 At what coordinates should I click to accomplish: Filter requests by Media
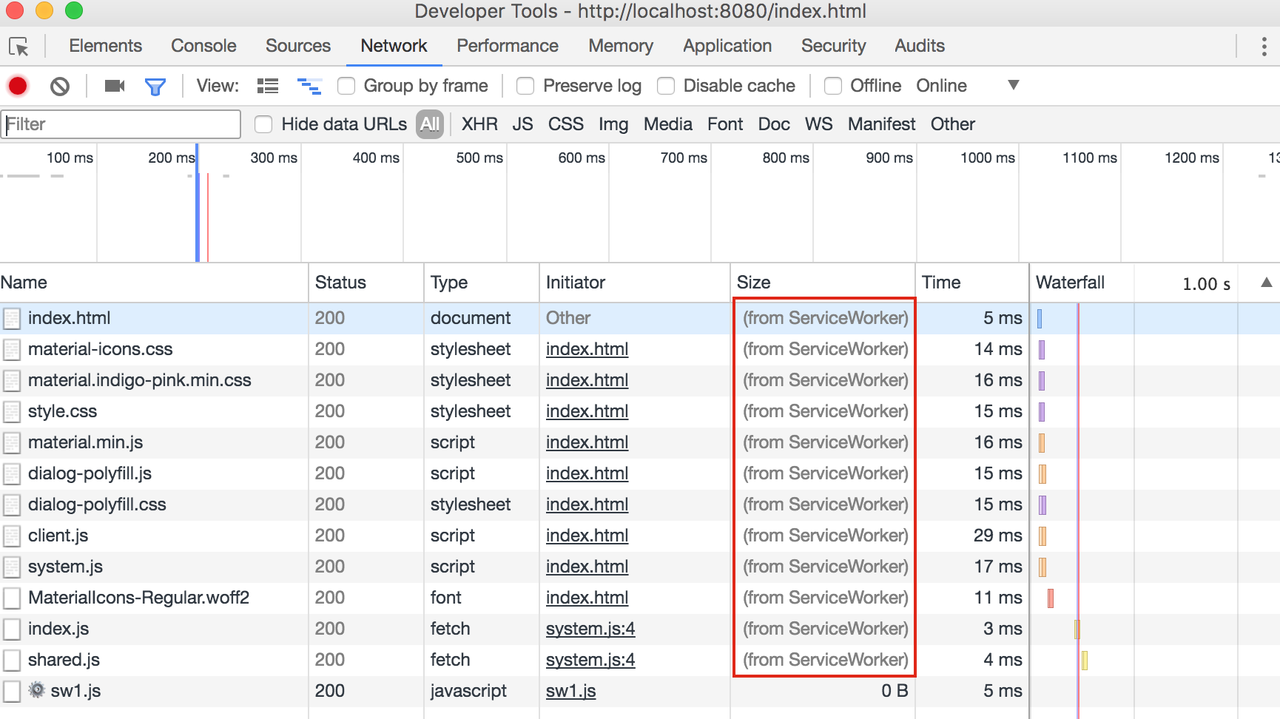[x=668, y=124]
